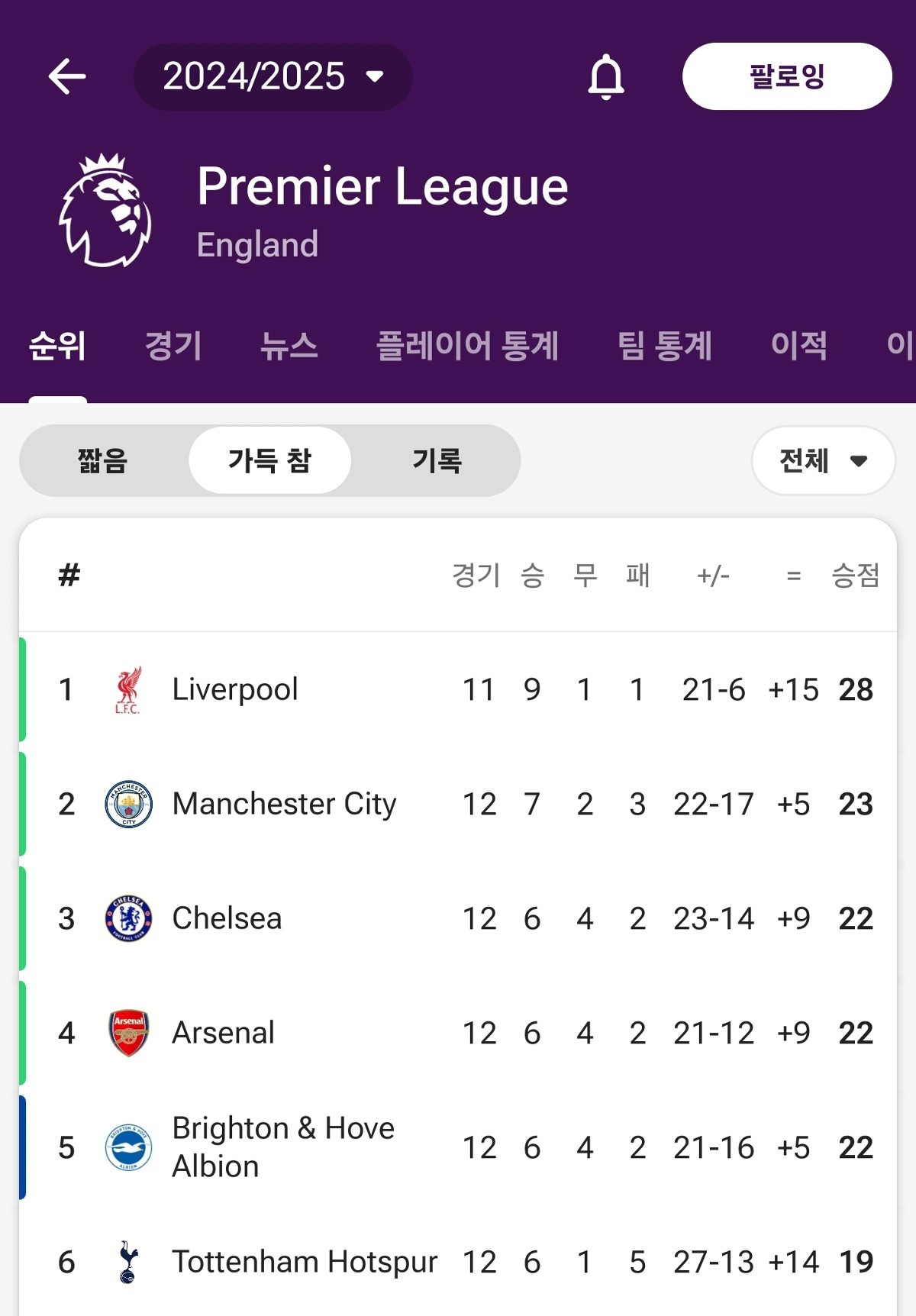Viewport: 916px width, 1316px height.
Task: Open the 2024/2025 season dropdown
Action: [273, 76]
